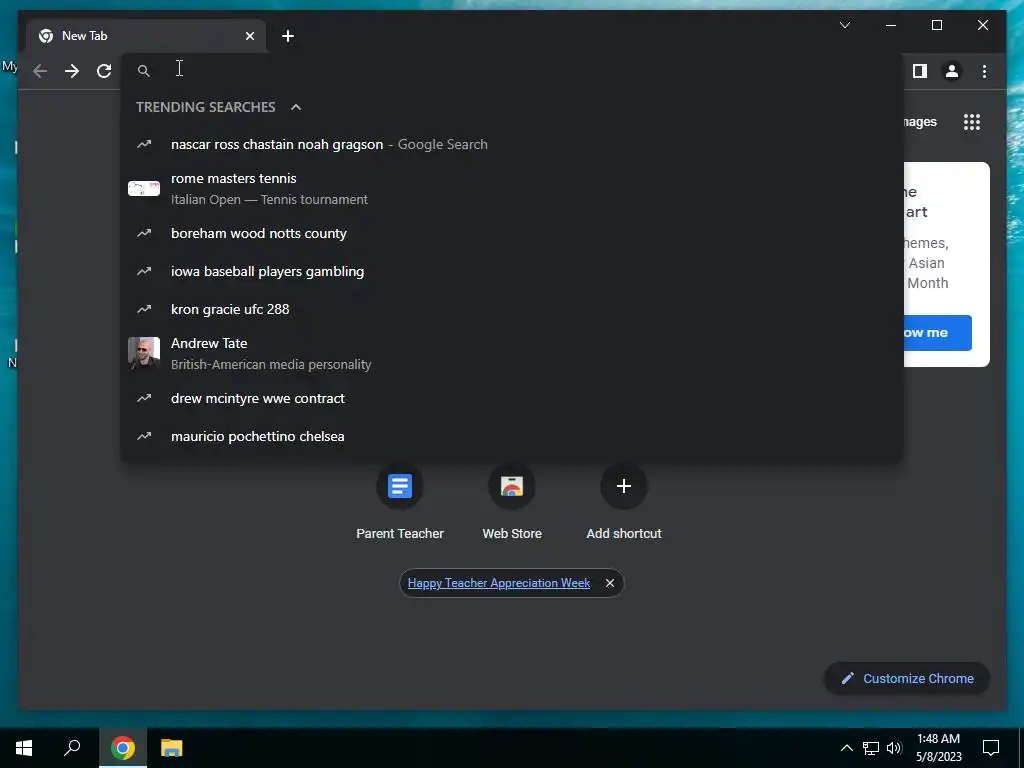
Task: Close the New Tab tab
Action: point(249,36)
